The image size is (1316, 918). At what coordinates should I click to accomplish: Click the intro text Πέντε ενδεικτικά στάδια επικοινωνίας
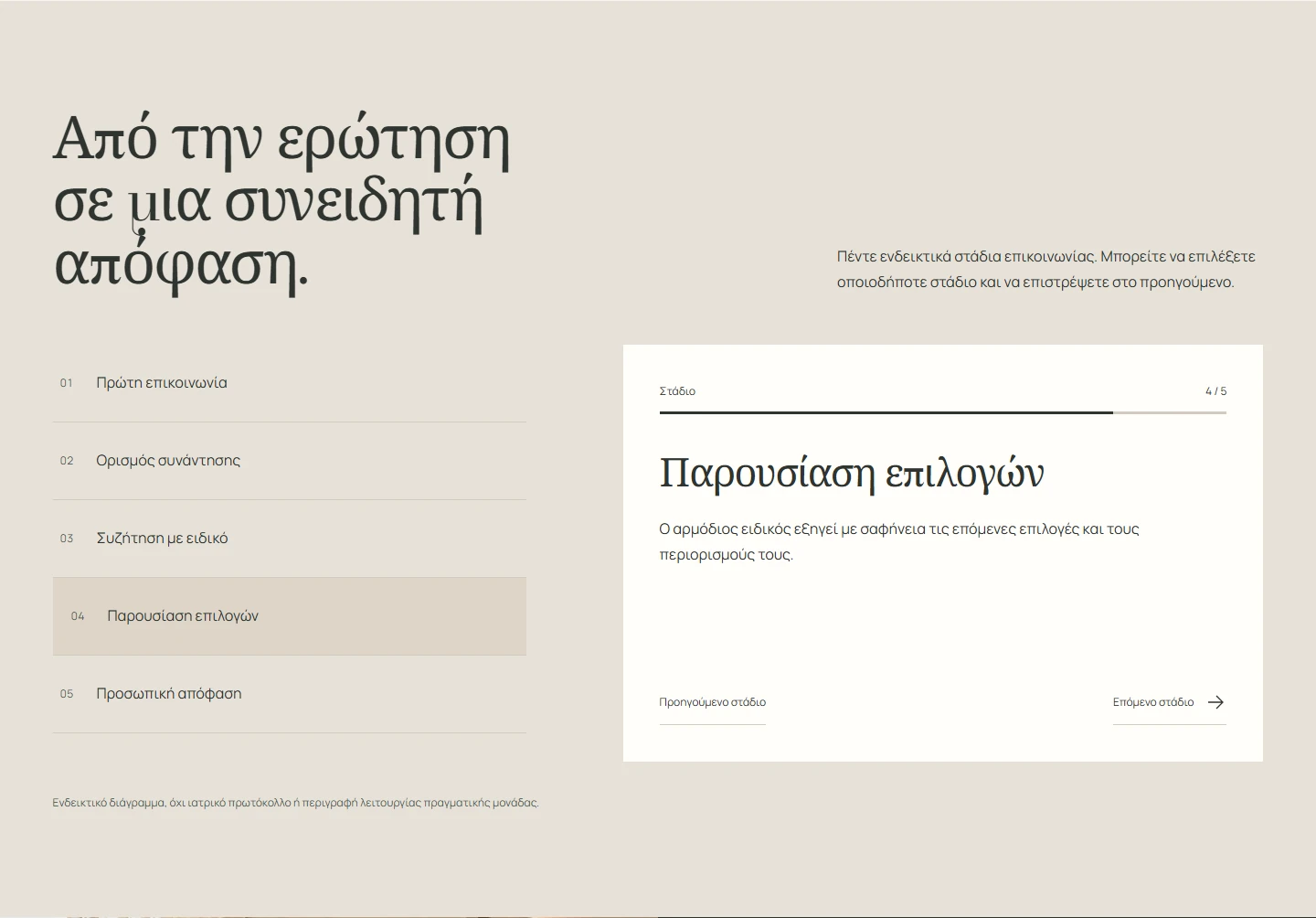click(1046, 269)
